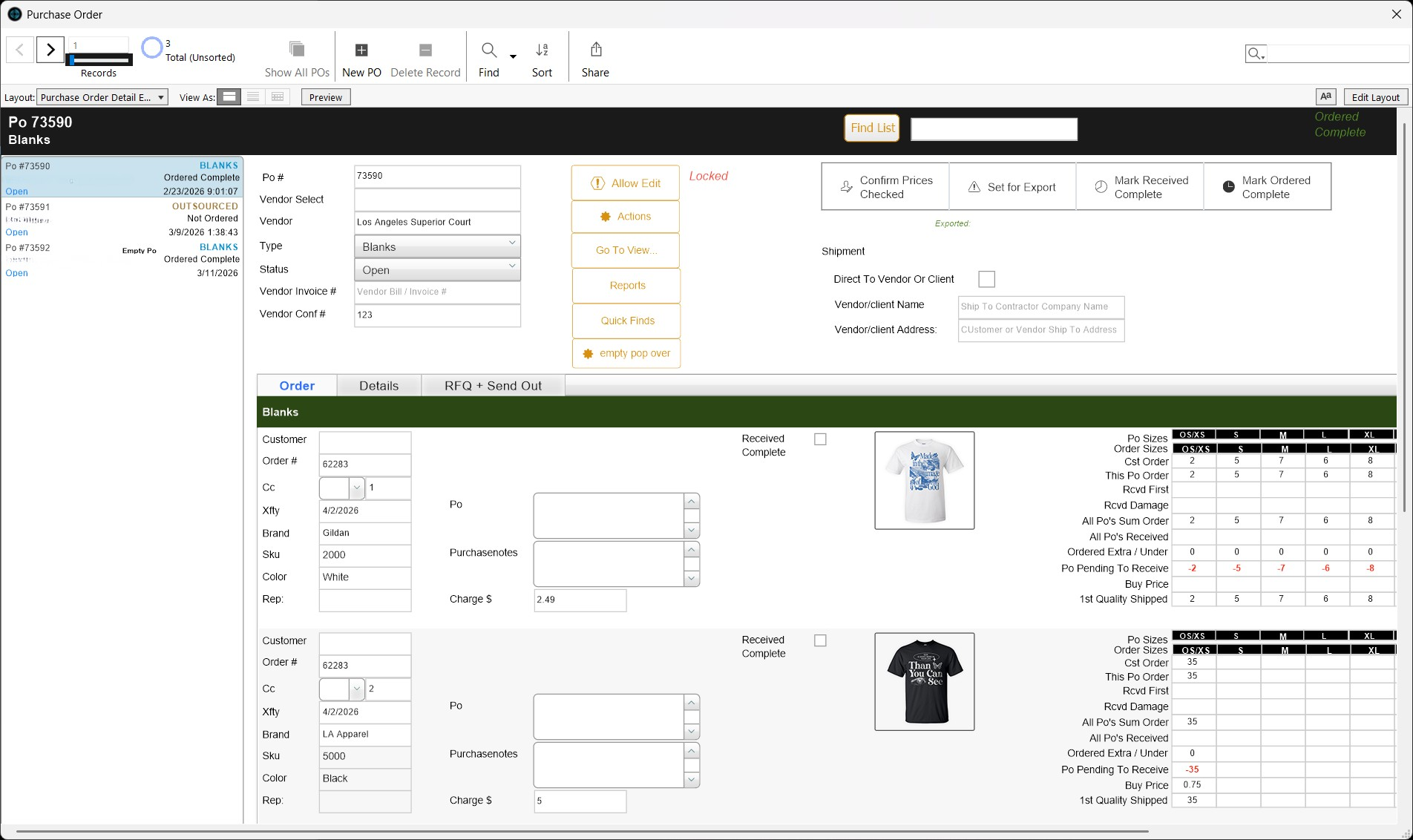The height and width of the screenshot is (840, 1413).
Task: Click the quick find search icon
Action: pyautogui.click(x=1256, y=53)
